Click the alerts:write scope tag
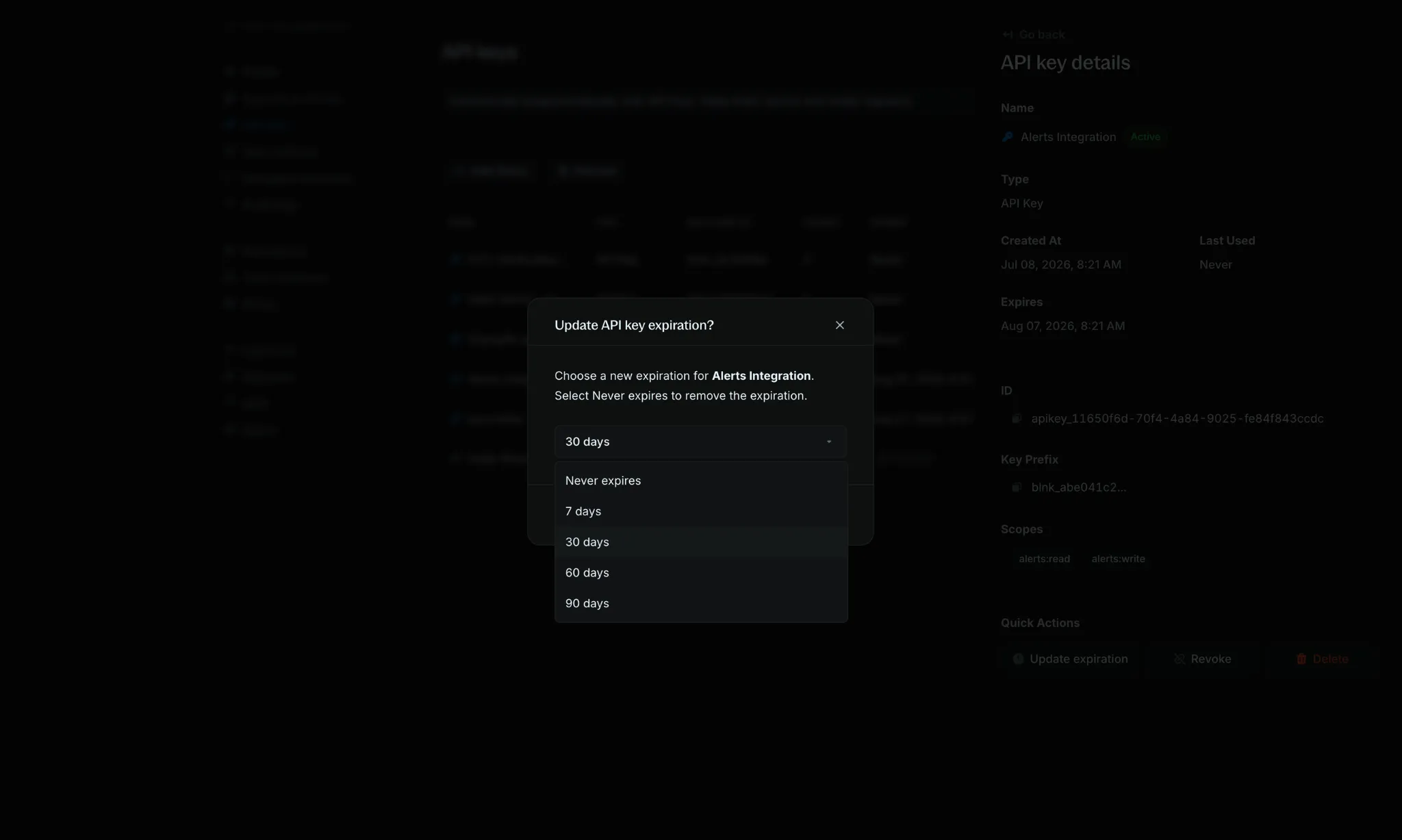The height and width of the screenshot is (840, 1402). [1118, 559]
